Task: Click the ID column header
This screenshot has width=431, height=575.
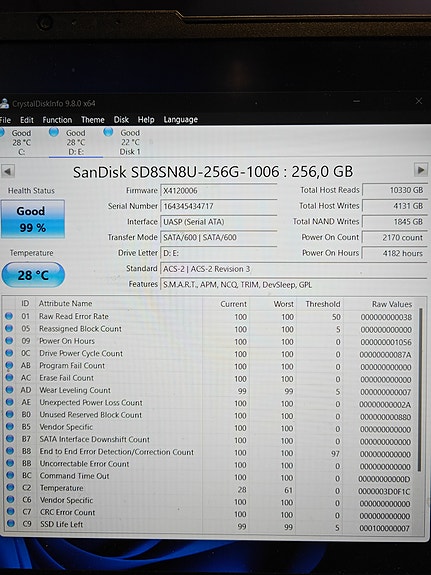Action: click(25, 303)
